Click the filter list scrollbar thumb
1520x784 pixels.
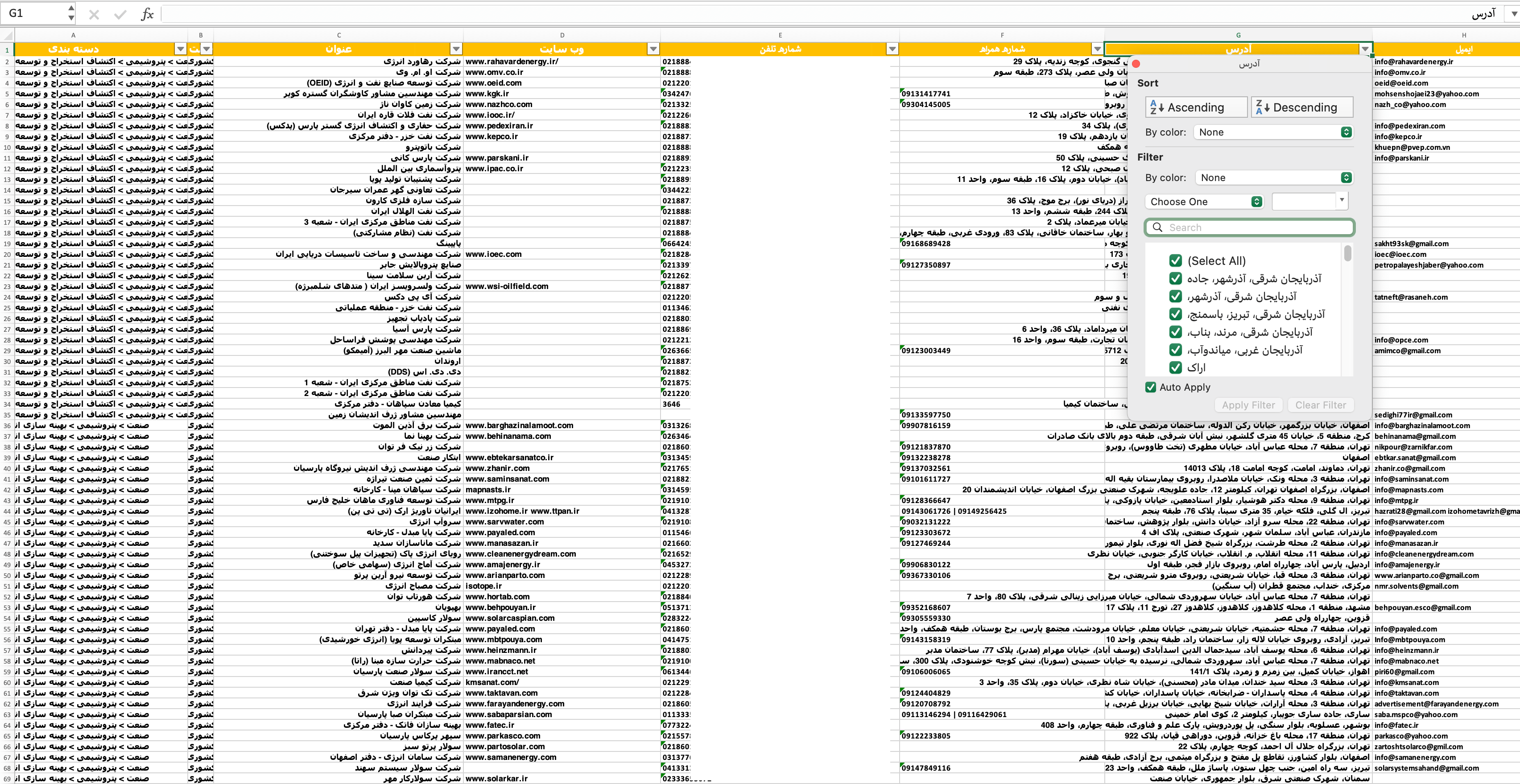coord(1347,254)
